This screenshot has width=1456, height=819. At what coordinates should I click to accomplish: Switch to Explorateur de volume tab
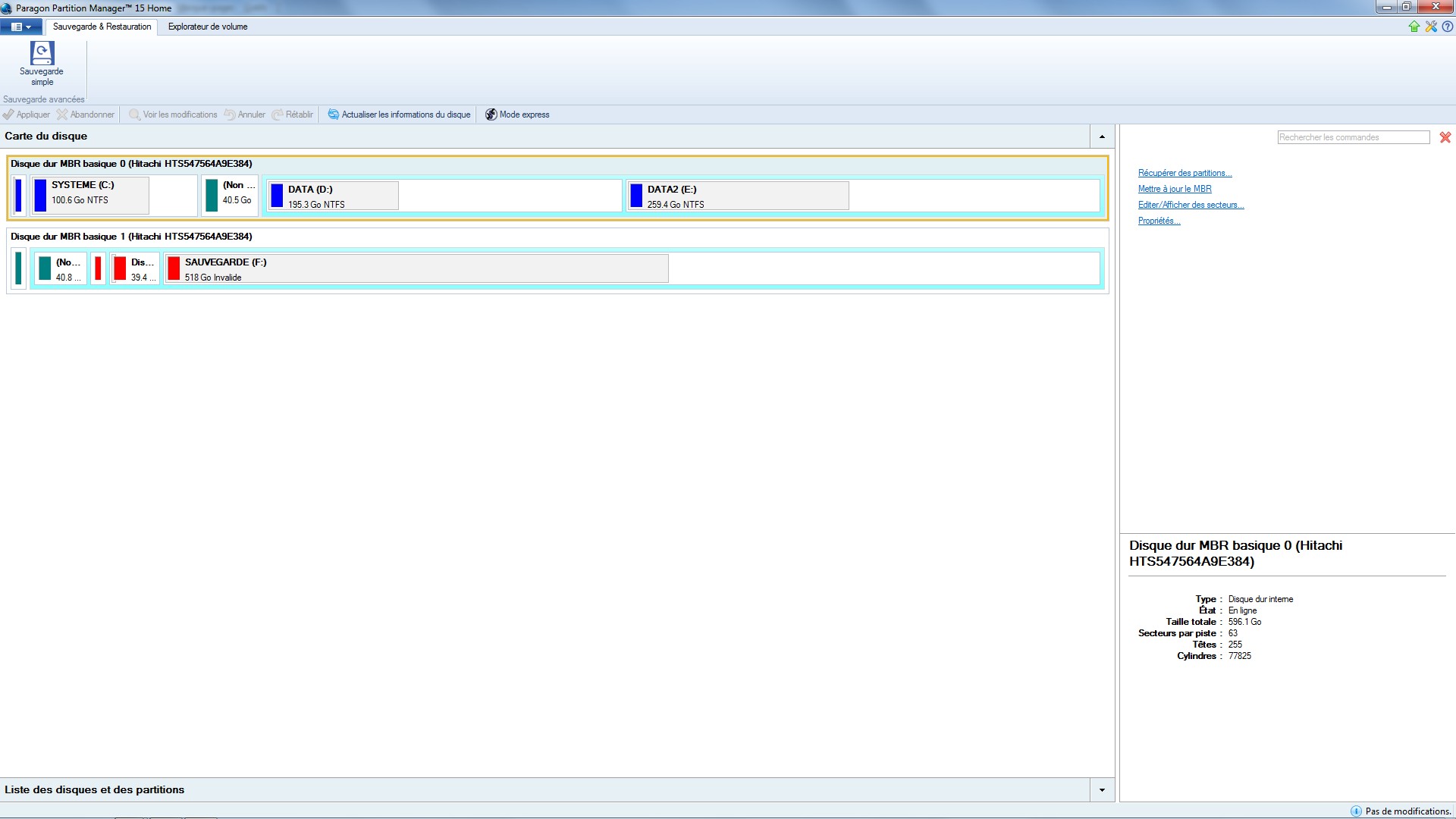pos(207,27)
